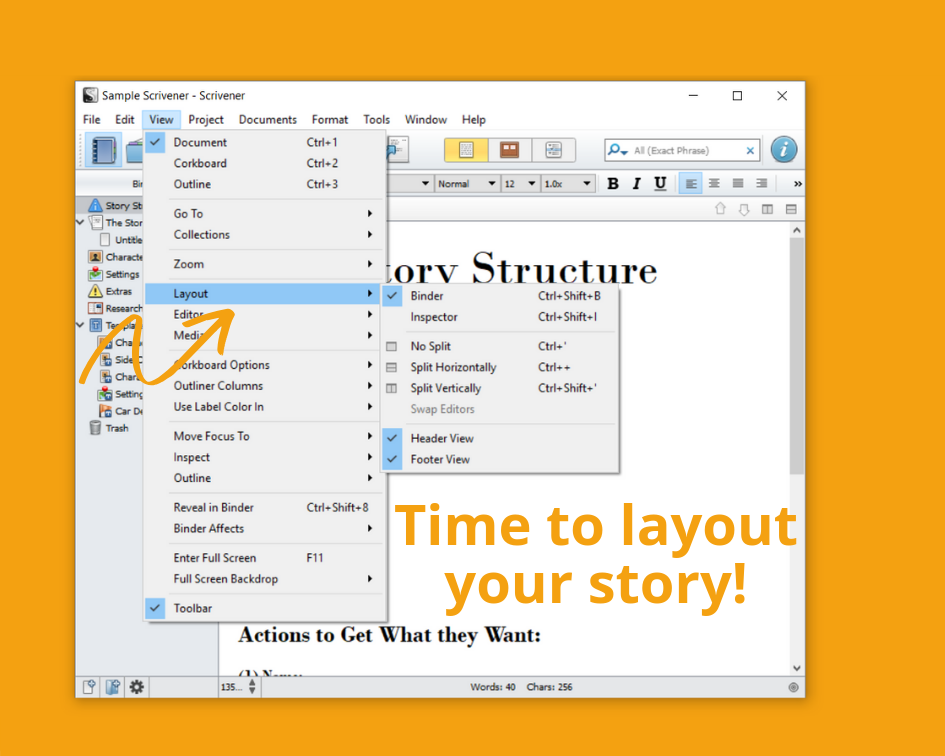Open the font size 12 dropdown
The image size is (945, 756).
(x=520, y=183)
